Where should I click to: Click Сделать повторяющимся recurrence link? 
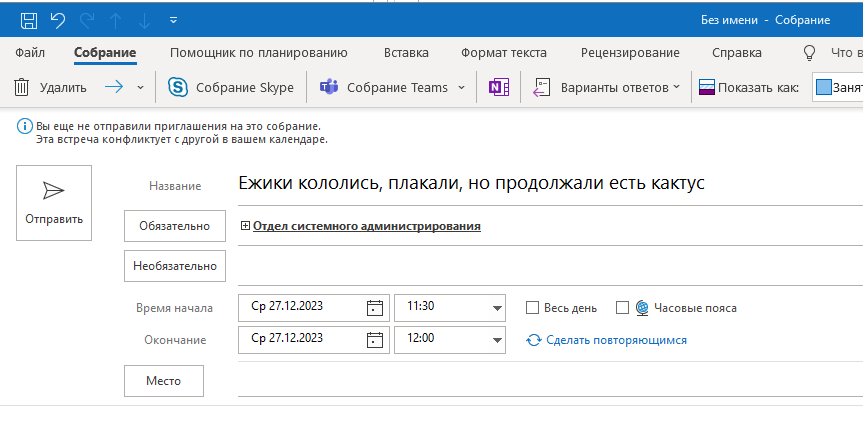click(x=616, y=340)
